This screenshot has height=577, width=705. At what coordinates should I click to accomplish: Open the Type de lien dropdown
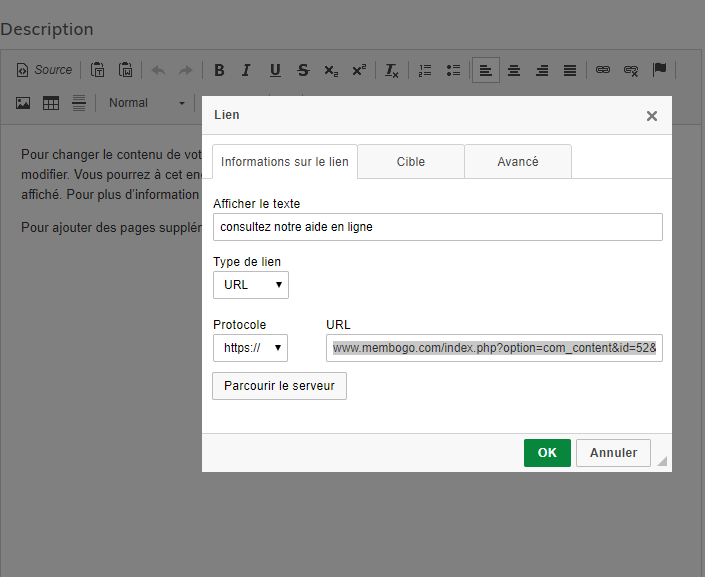point(251,285)
